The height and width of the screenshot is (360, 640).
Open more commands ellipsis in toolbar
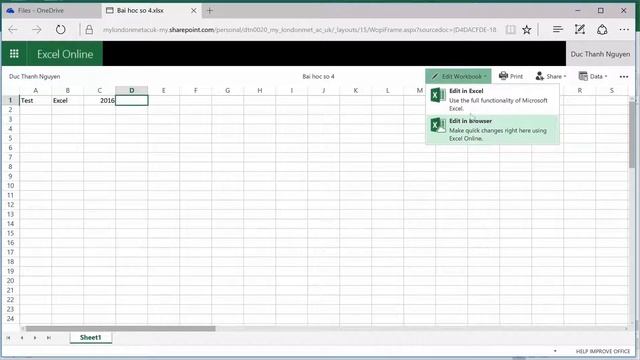click(624, 76)
